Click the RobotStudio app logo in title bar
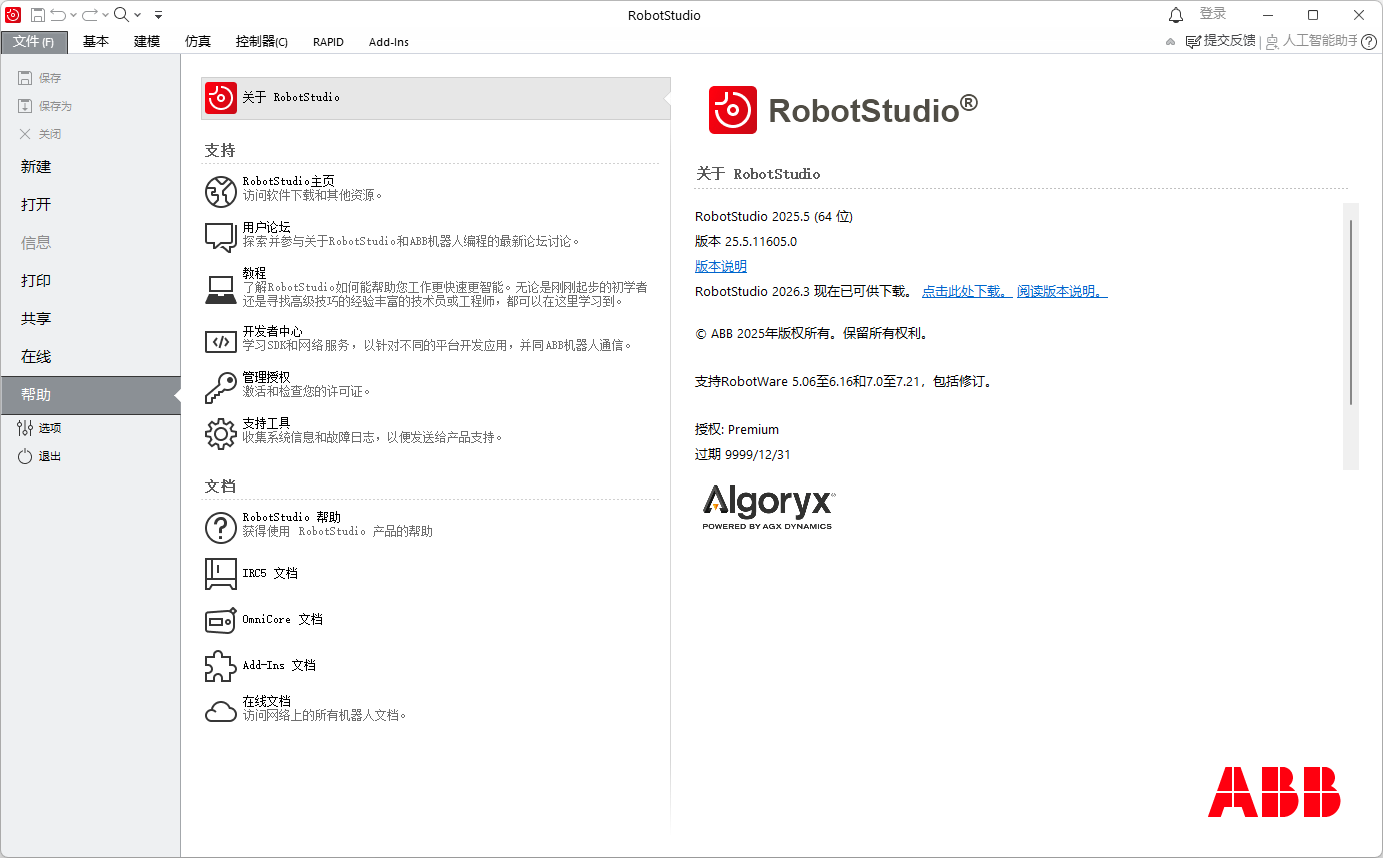Viewport: 1383px width, 858px height. pos(13,14)
